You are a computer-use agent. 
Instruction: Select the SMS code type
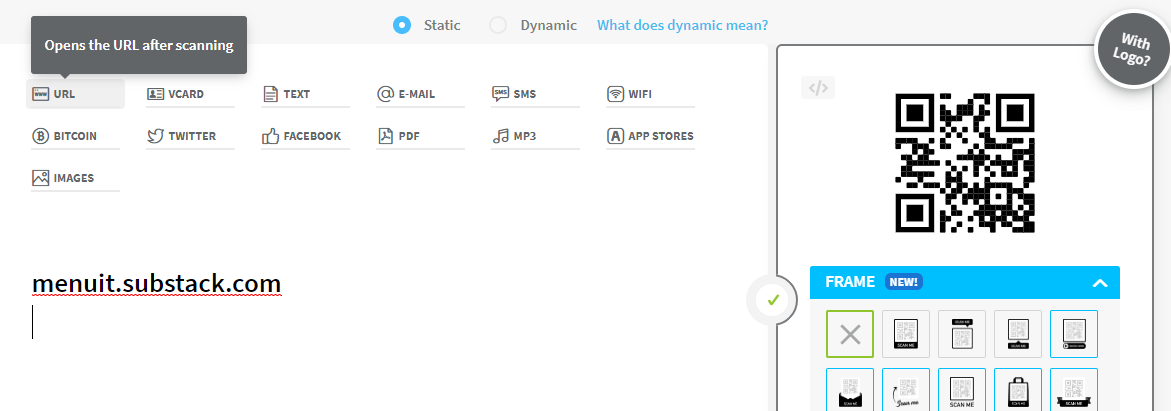tap(535, 94)
